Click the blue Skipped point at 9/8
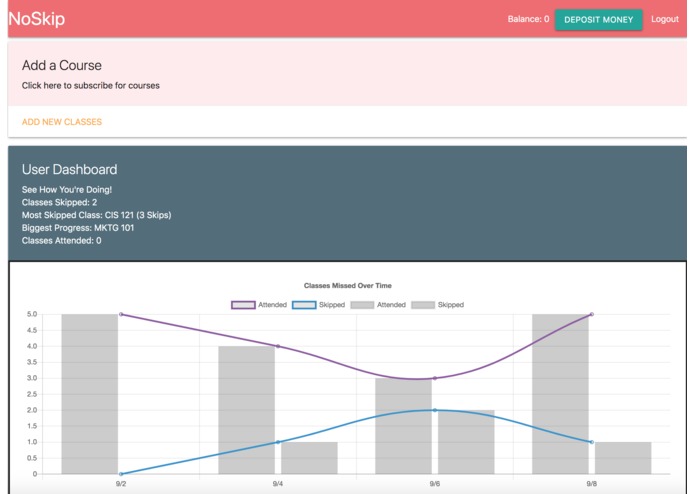Image resolution: width=695 pixels, height=494 pixels. tap(592, 442)
